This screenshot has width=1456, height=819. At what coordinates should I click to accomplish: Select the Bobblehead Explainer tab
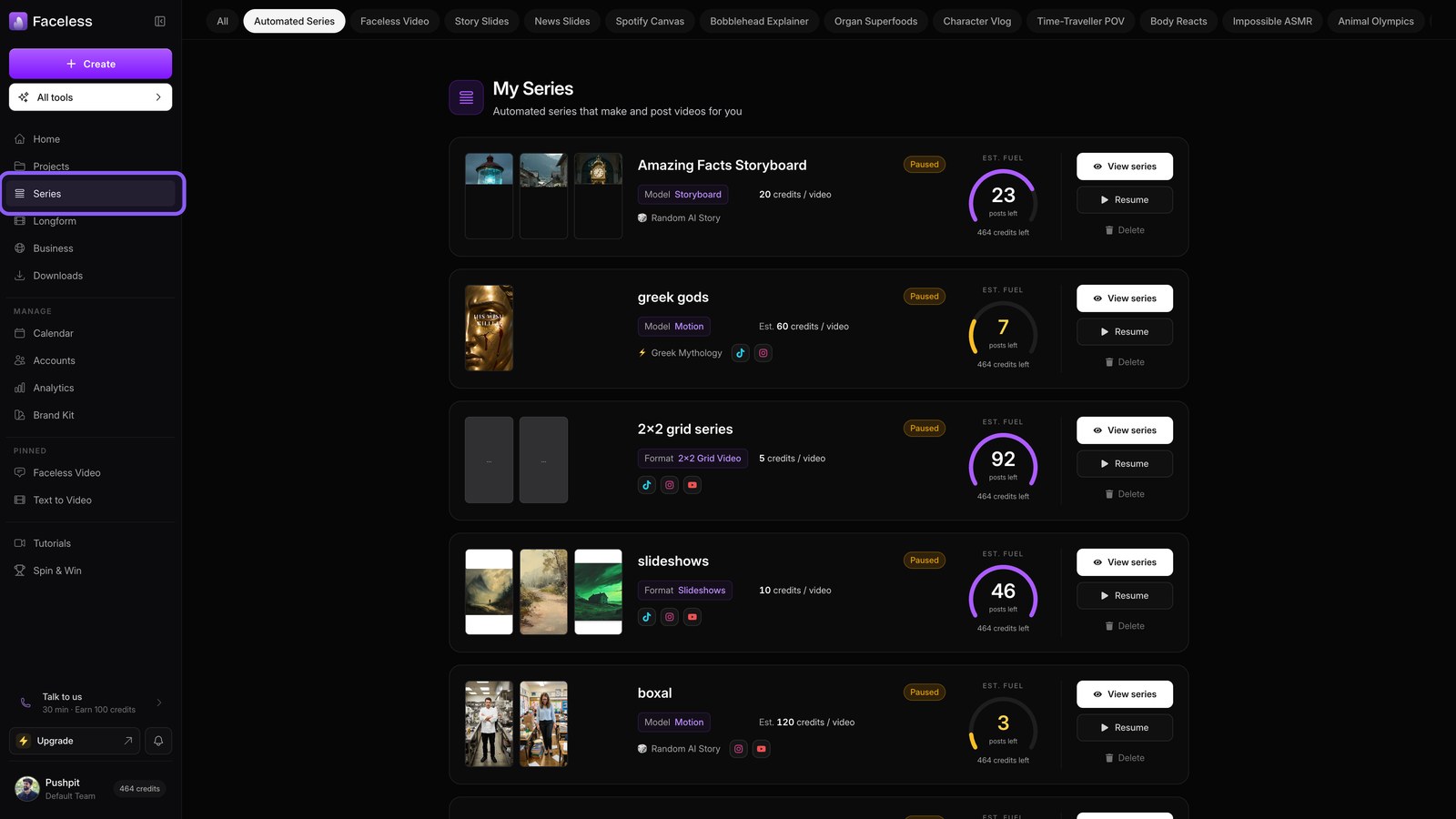pyautogui.click(x=759, y=21)
